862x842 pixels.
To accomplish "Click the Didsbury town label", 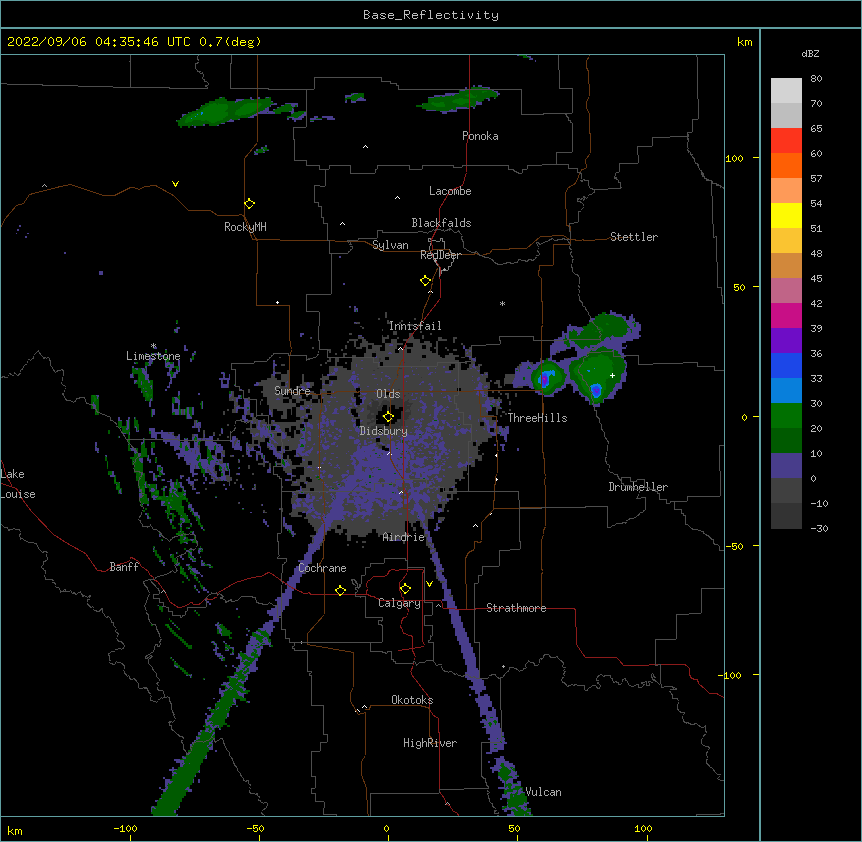I will tap(384, 431).
